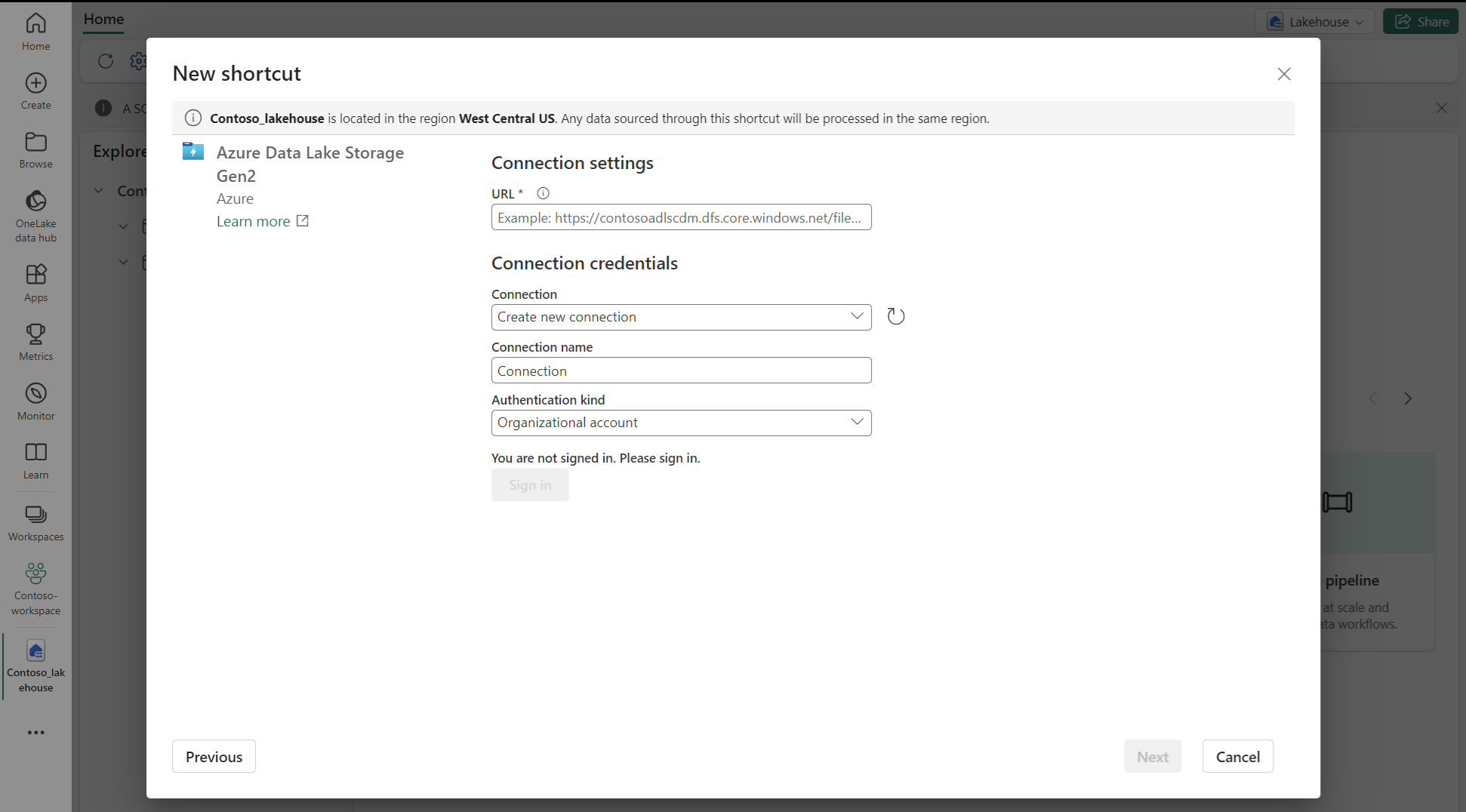Viewport: 1466px width, 812px height.
Task: Click the URL field info icon
Action: [x=543, y=192]
